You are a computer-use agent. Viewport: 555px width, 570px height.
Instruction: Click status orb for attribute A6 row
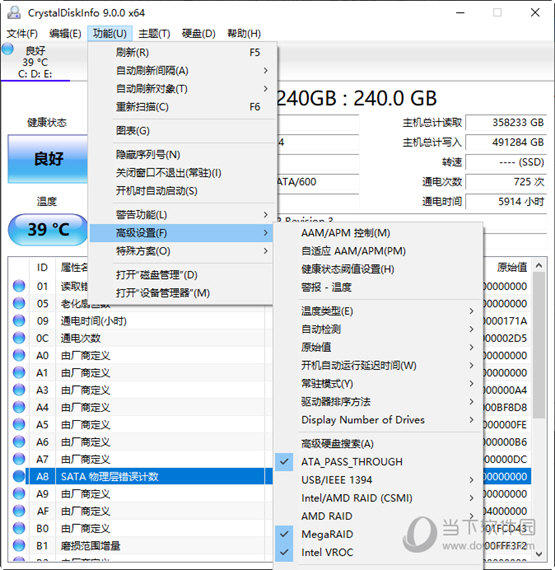19,442
